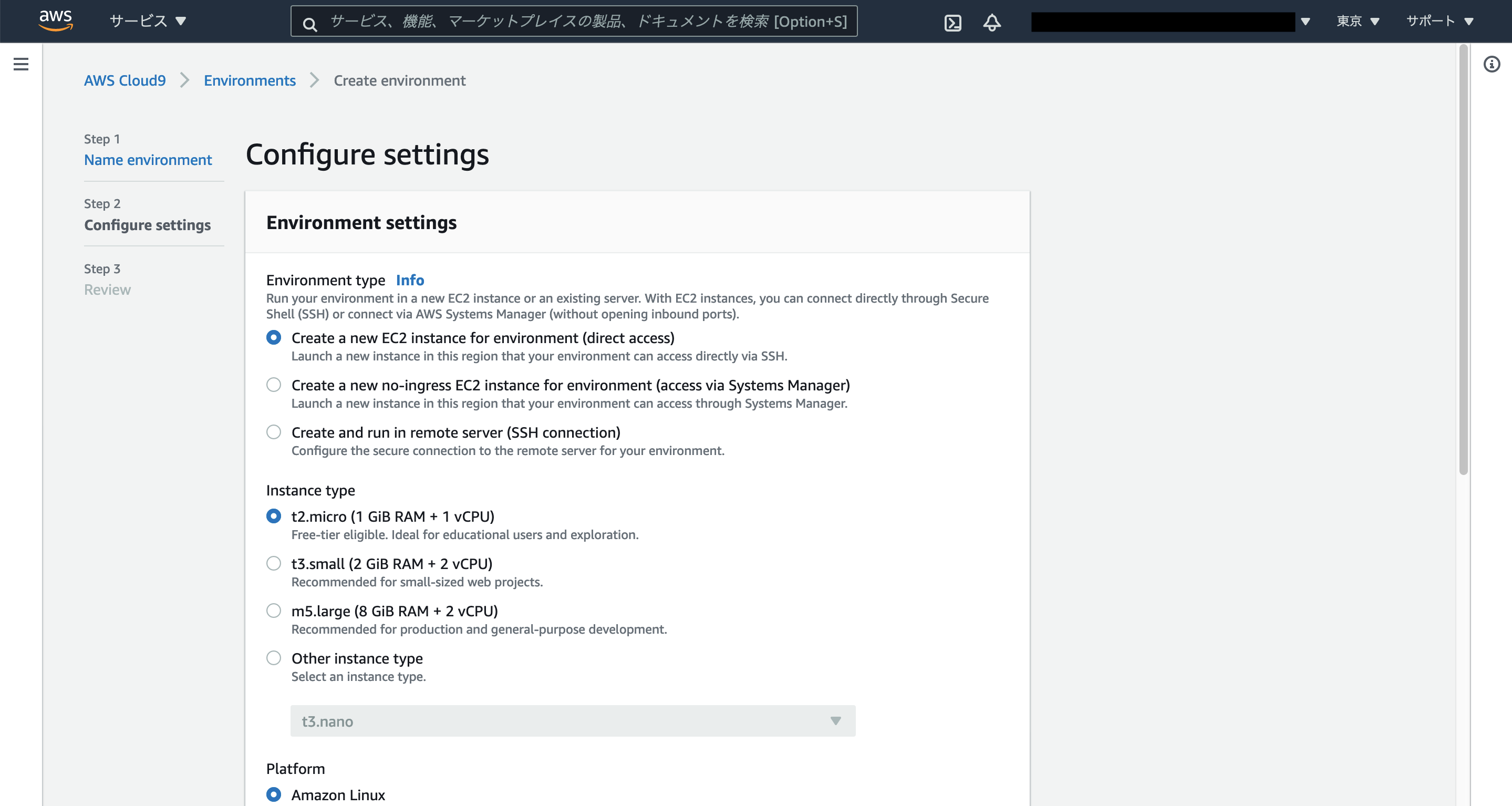
Task: Click the Configure settings page title
Action: tap(367, 154)
